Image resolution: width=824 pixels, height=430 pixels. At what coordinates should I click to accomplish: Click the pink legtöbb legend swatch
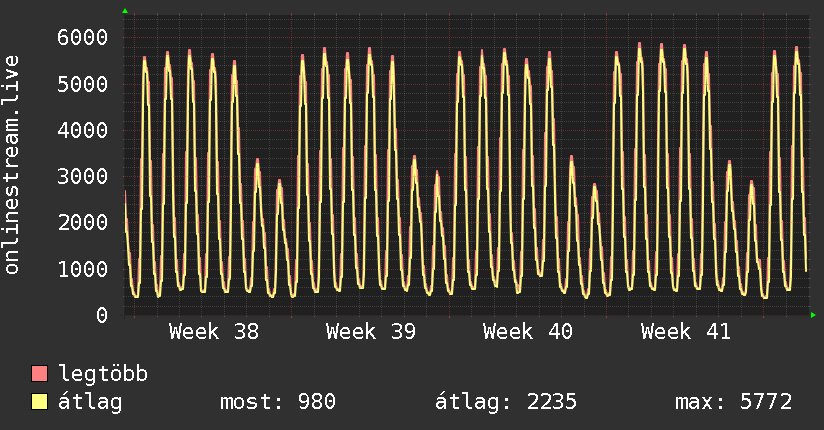coord(39,374)
